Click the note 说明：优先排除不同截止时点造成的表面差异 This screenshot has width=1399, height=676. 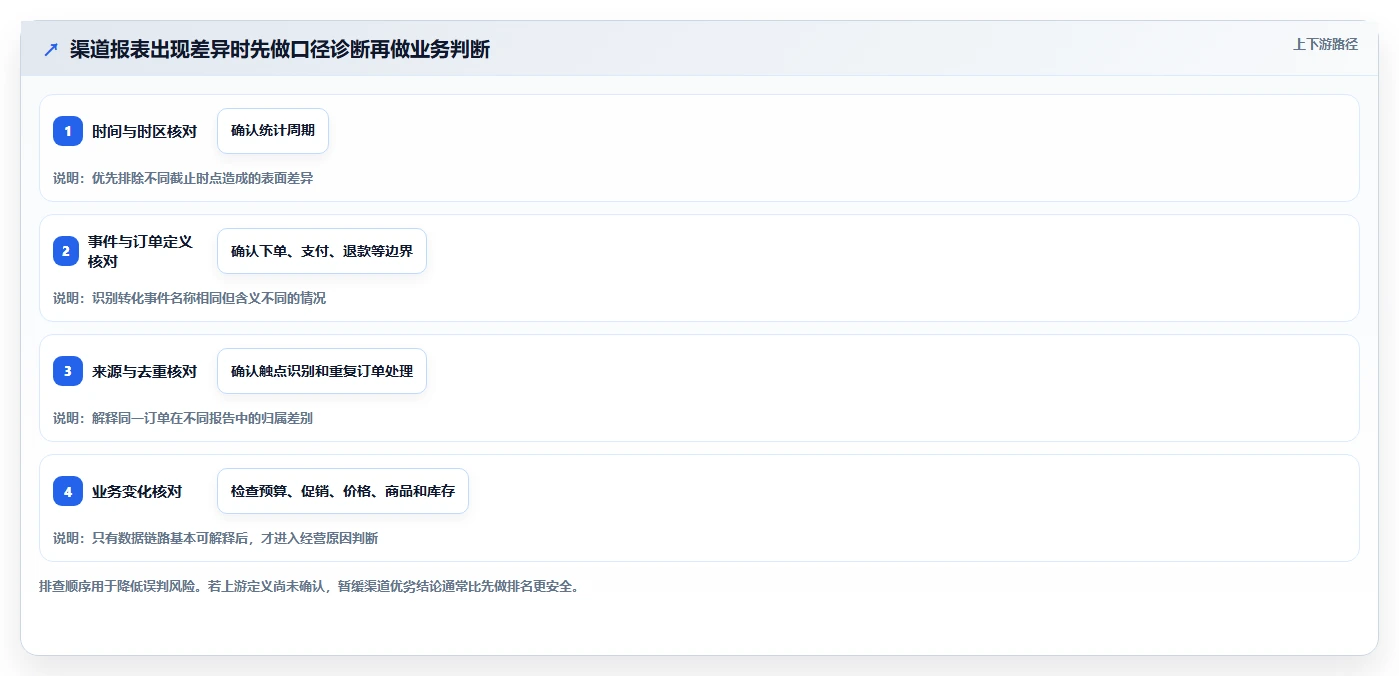(x=184, y=178)
